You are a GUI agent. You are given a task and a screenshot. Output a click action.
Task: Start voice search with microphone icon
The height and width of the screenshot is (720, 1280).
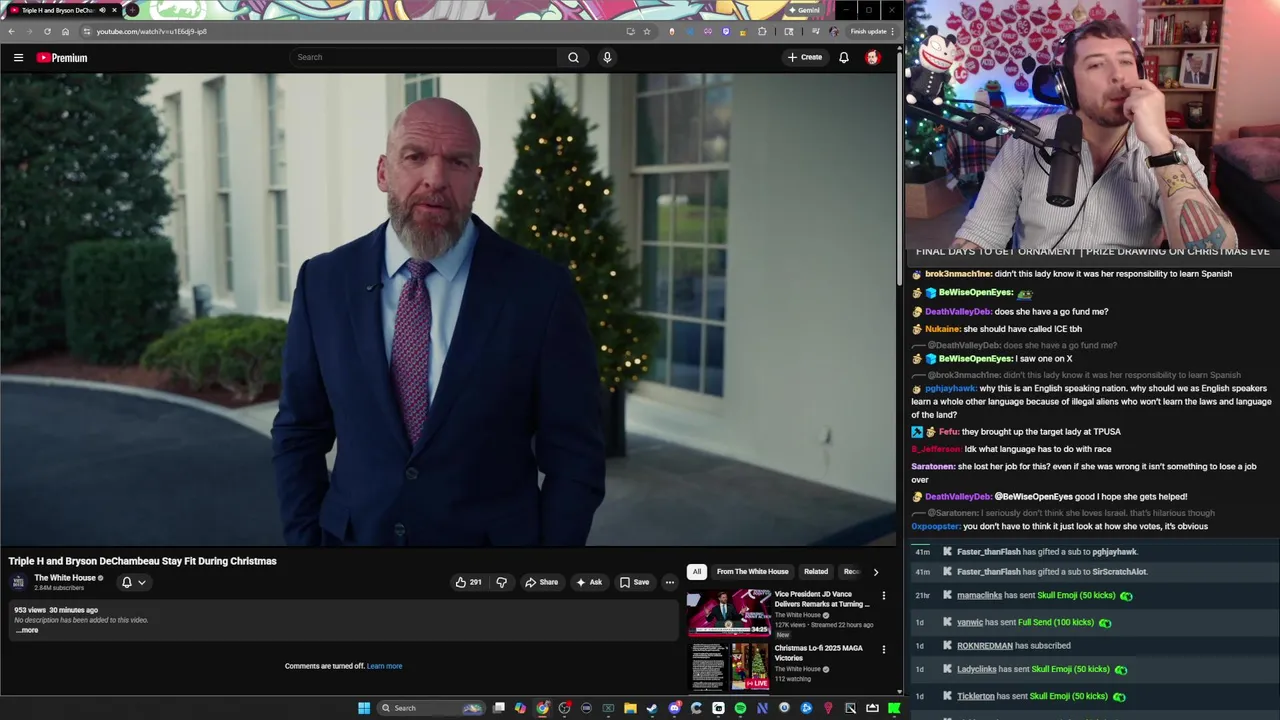606,57
